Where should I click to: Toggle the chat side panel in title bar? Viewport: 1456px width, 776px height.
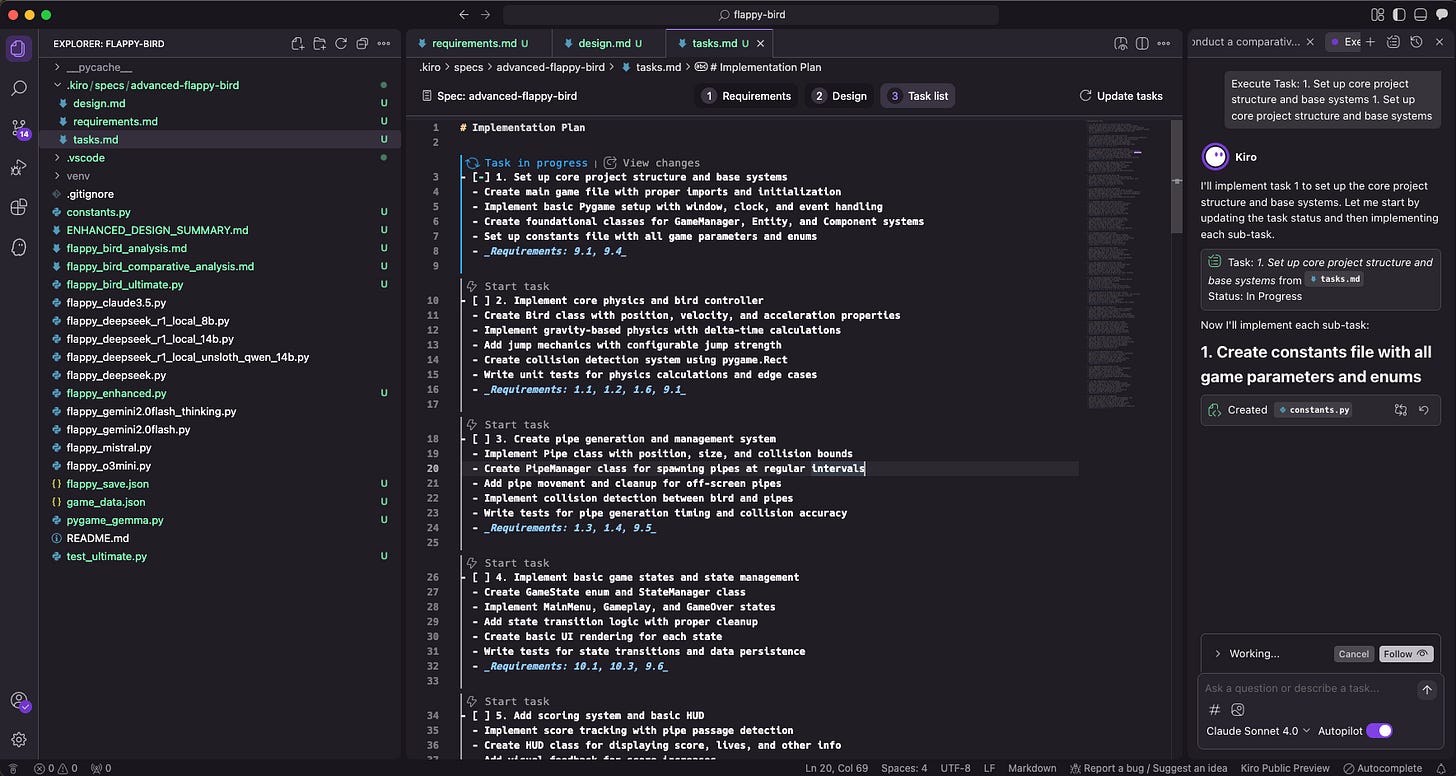pyautogui.click(x=1441, y=15)
